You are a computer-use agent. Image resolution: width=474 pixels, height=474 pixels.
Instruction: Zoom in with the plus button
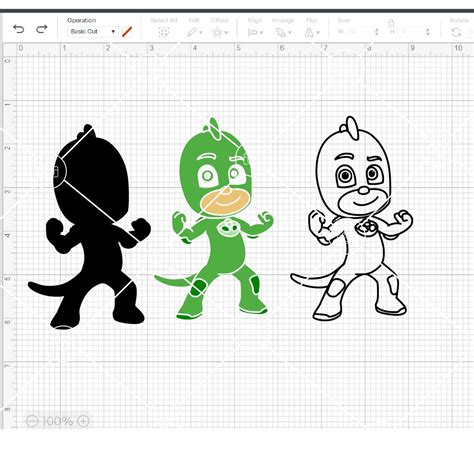[x=83, y=421]
